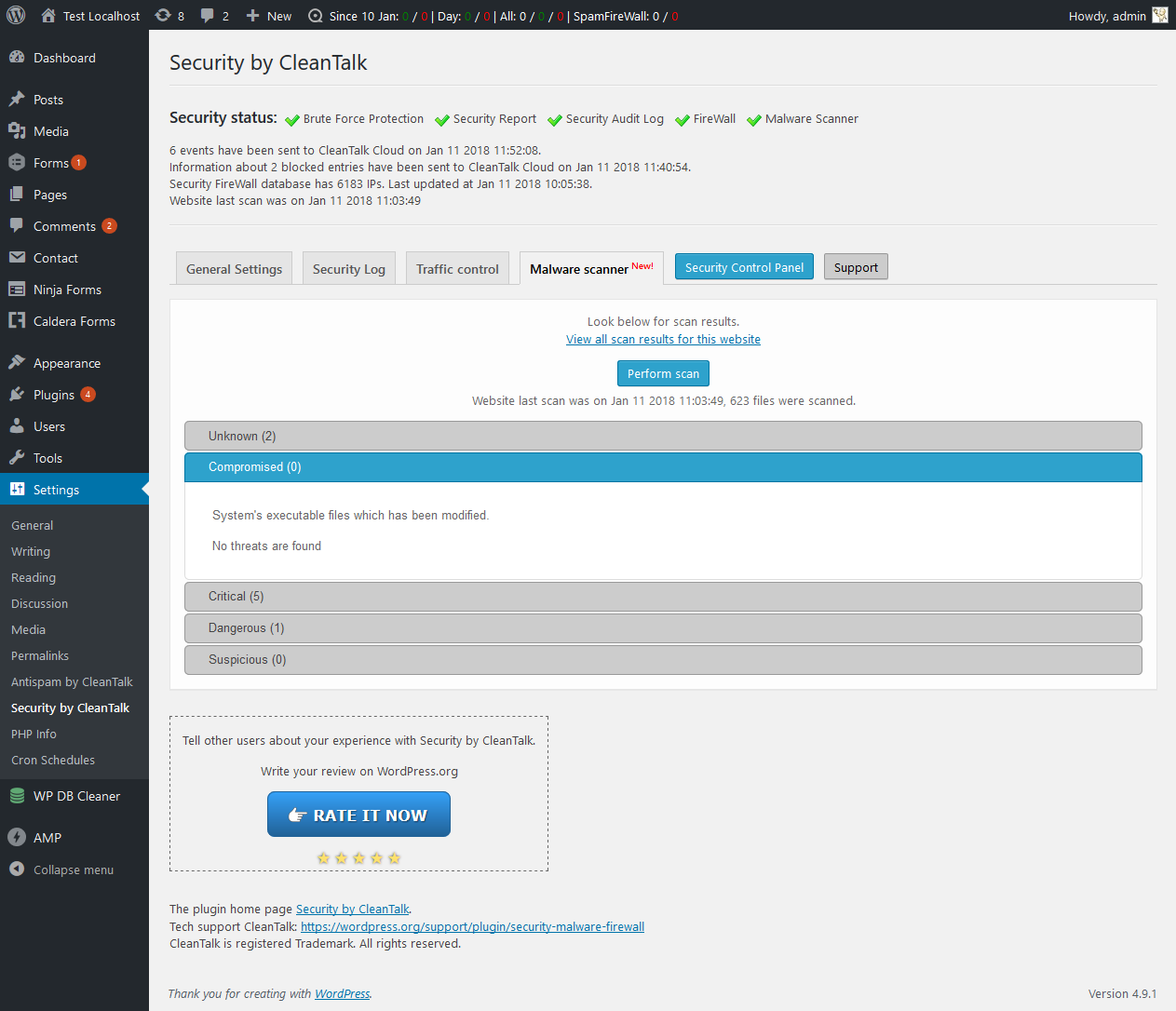Click the Tools wrench icon
The width and height of the screenshot is (1176, 1011).
click(17, 458)
